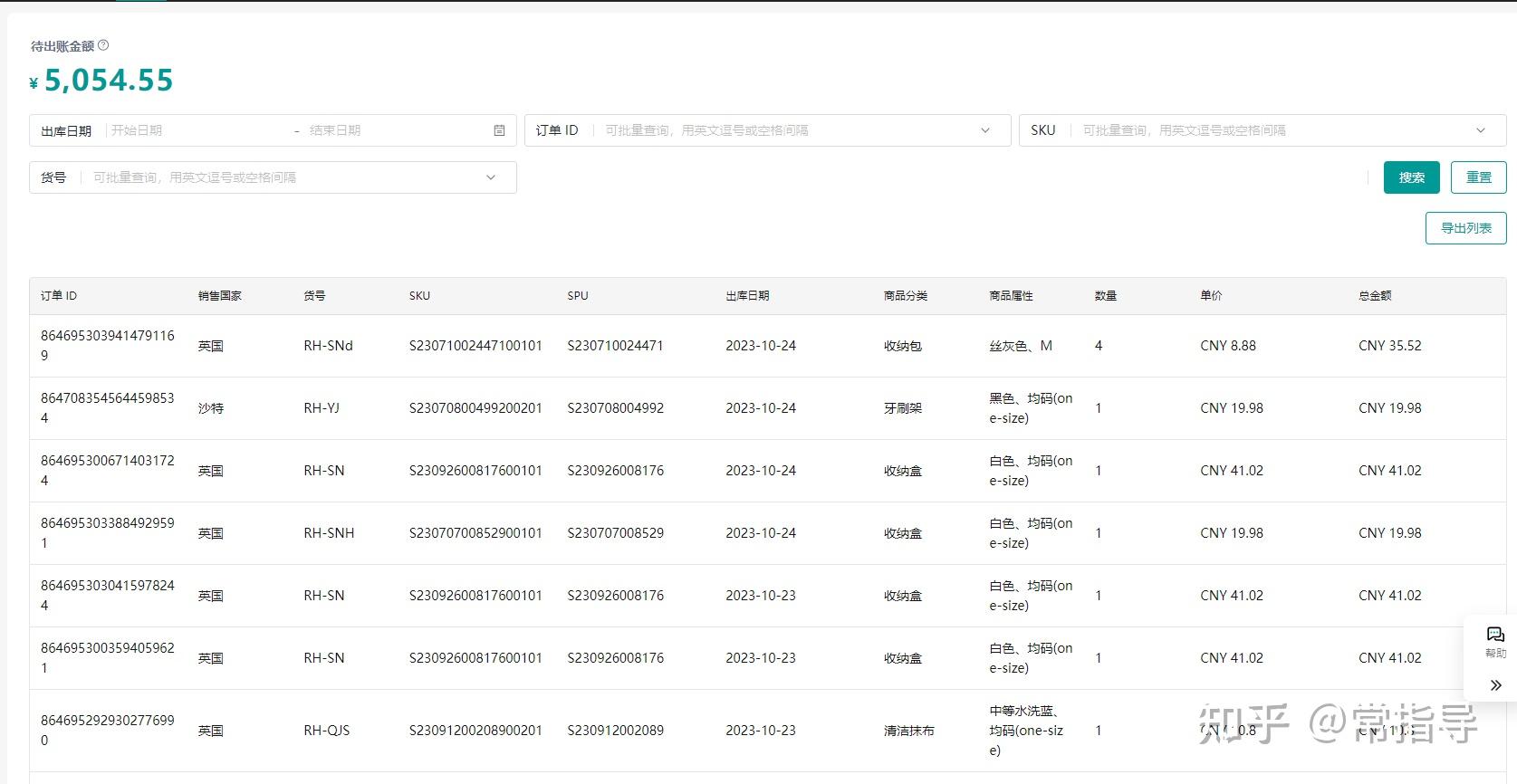
Task: Click the 沙特 country cell
Action: (x=211, y=408)
